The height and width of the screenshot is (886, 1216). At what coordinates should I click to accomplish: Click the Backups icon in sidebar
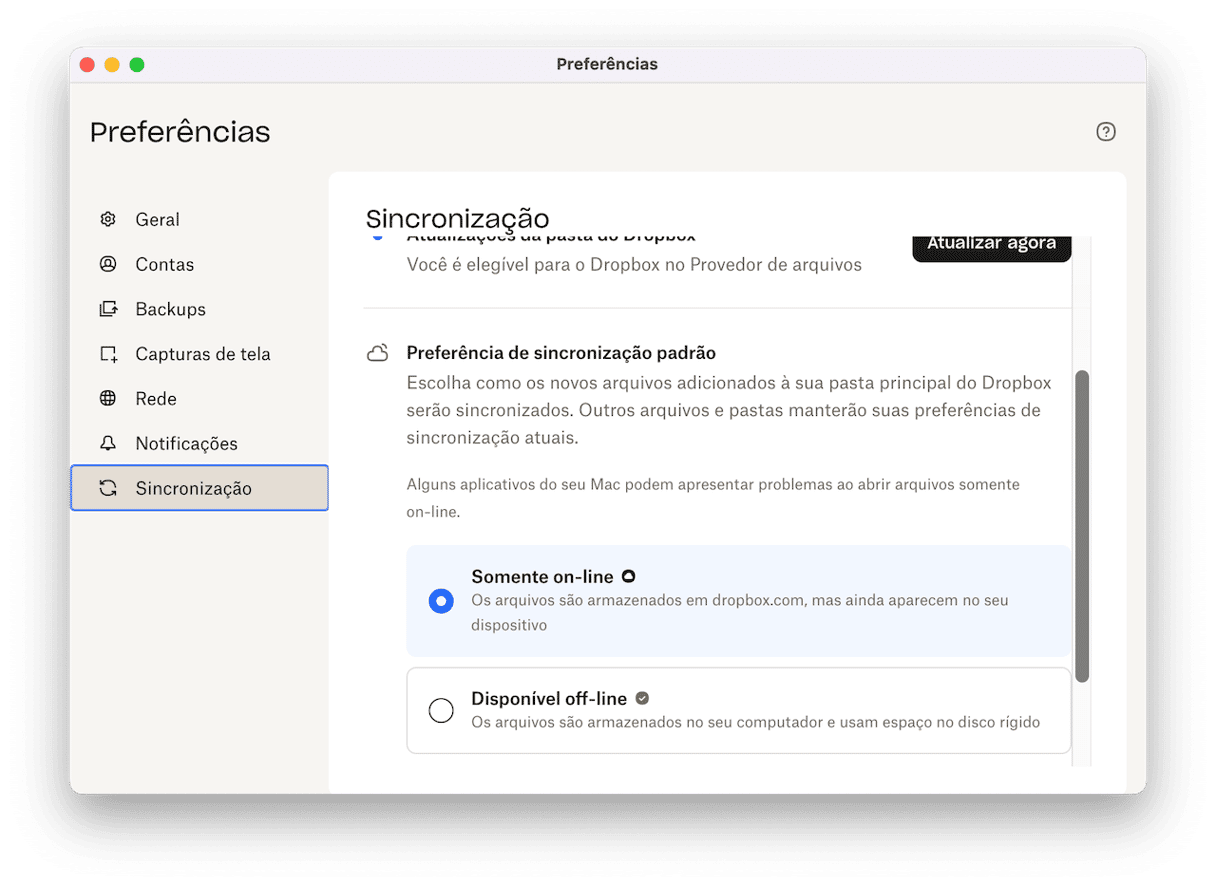[108, 309]
